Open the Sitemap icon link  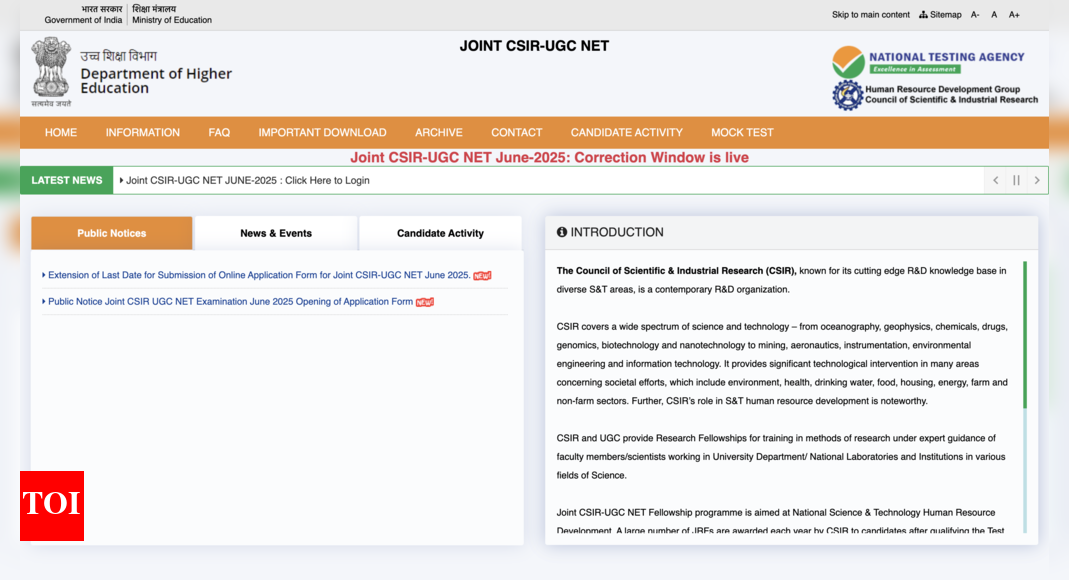[x=940, y=15]
